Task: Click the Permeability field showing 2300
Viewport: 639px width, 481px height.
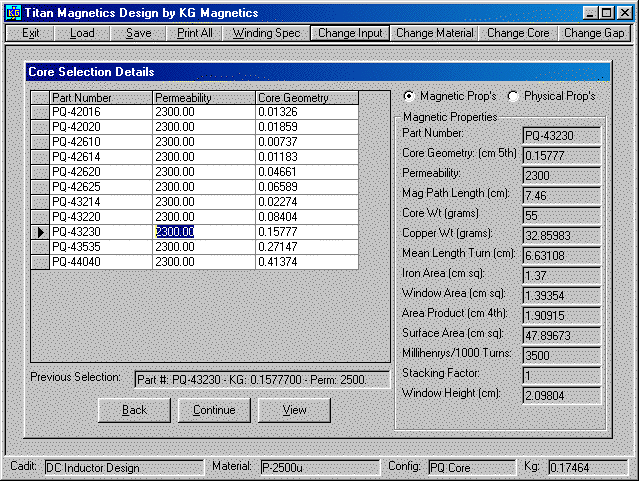Action: click(x=562, y=176)
